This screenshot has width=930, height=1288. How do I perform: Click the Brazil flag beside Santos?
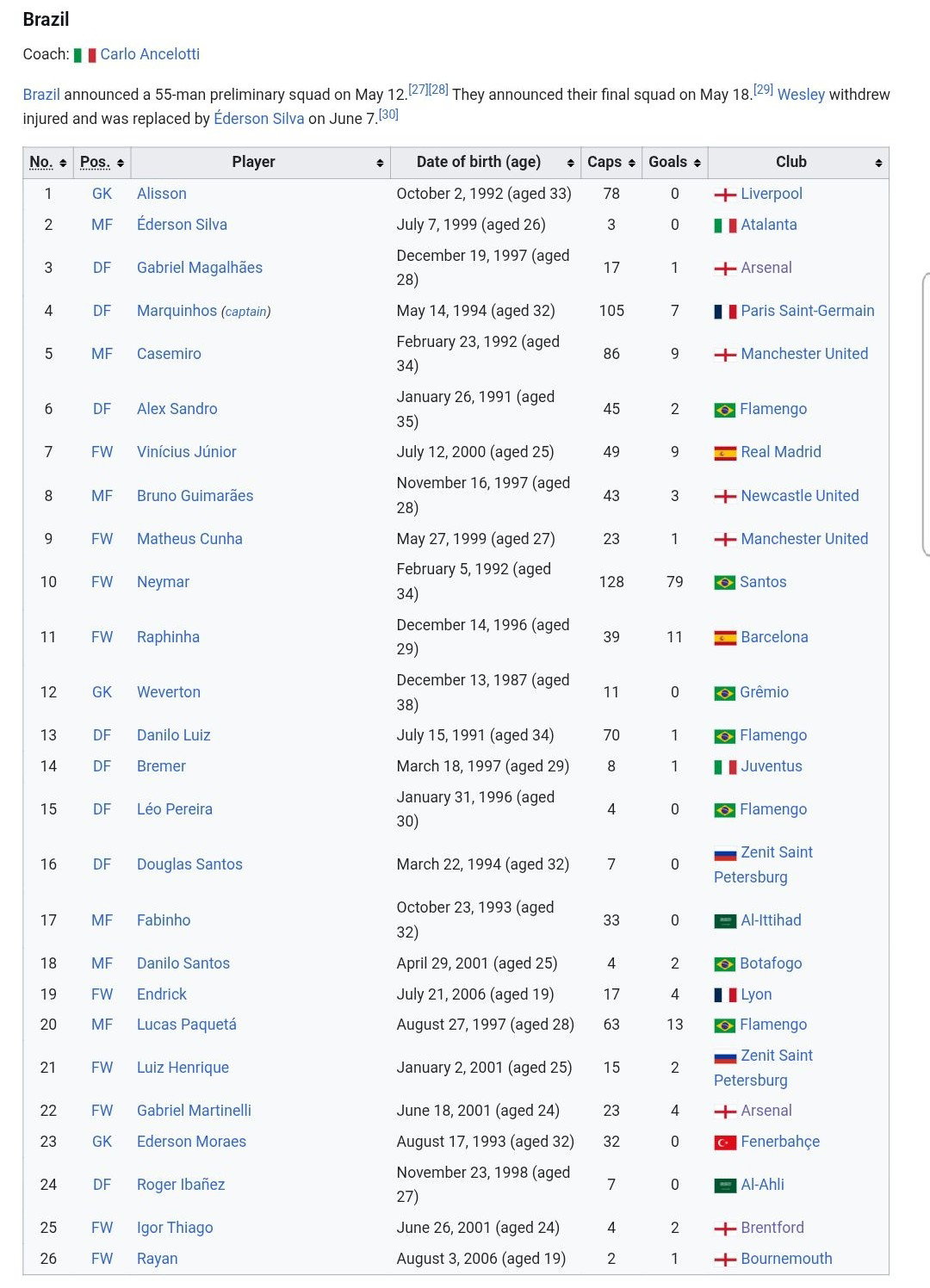(725, 583)
